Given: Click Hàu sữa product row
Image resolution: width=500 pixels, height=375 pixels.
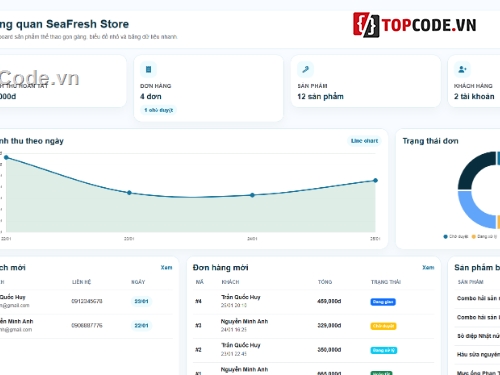Looking at the screenshot, I should click(x=477, y=354).
